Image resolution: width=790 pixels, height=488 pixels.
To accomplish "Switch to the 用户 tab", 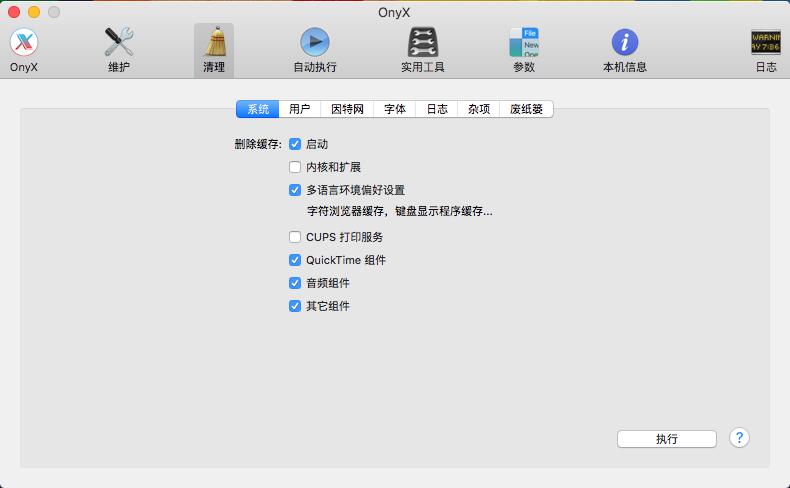I will point(299,109).
